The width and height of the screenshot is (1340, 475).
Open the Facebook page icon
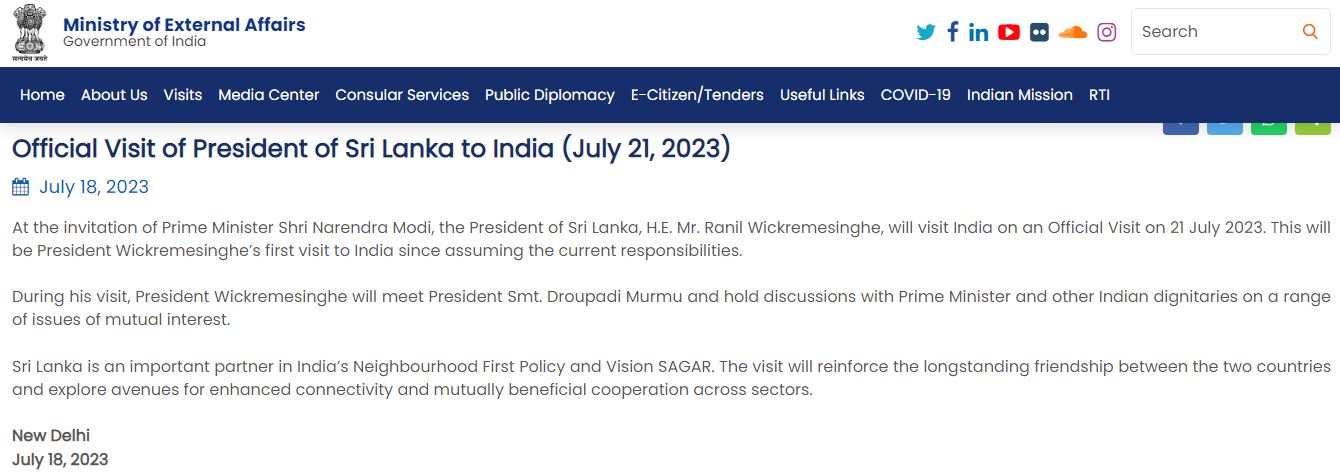(x=953, y=32)
